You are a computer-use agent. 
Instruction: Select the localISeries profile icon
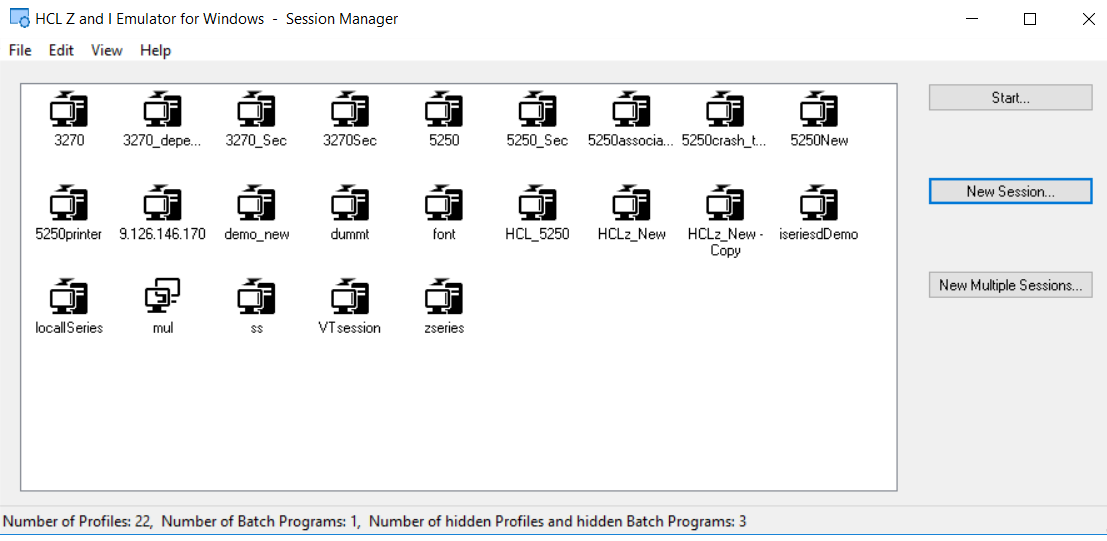pos(69,296)
